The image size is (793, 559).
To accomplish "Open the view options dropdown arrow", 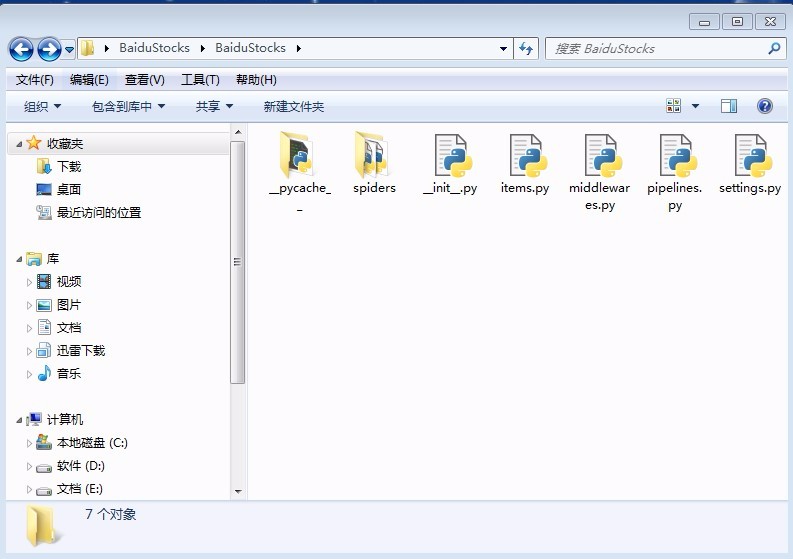I will (695, 106).
